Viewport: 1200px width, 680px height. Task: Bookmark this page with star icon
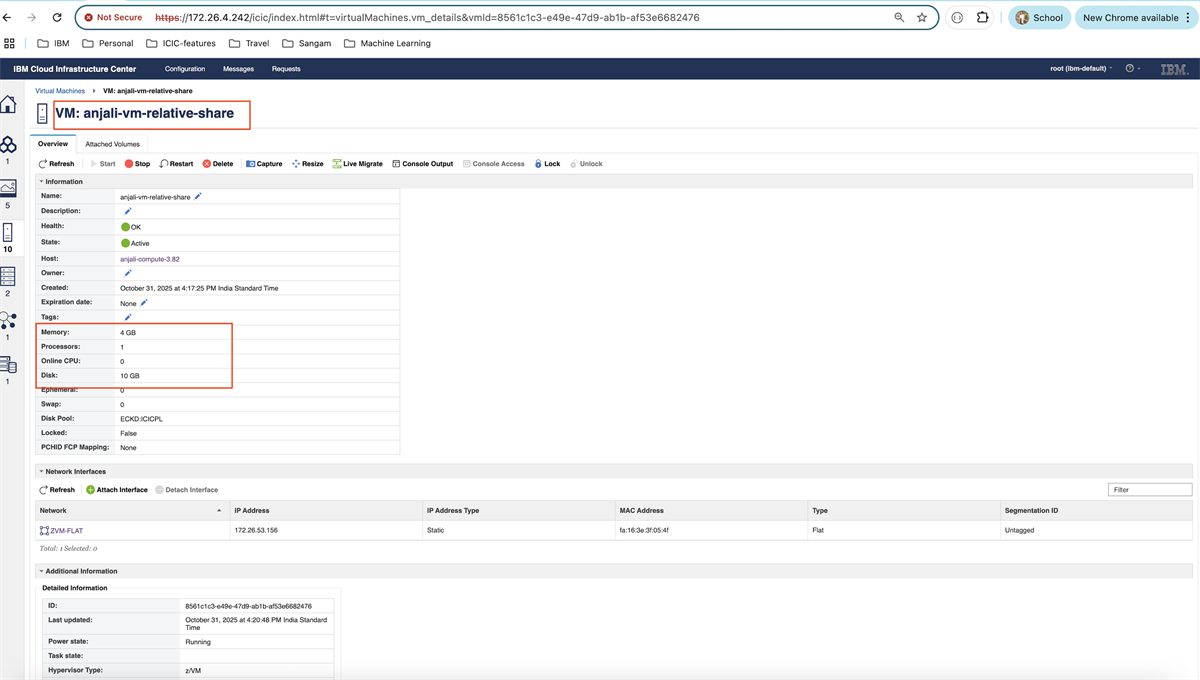(x=922, y=18)
